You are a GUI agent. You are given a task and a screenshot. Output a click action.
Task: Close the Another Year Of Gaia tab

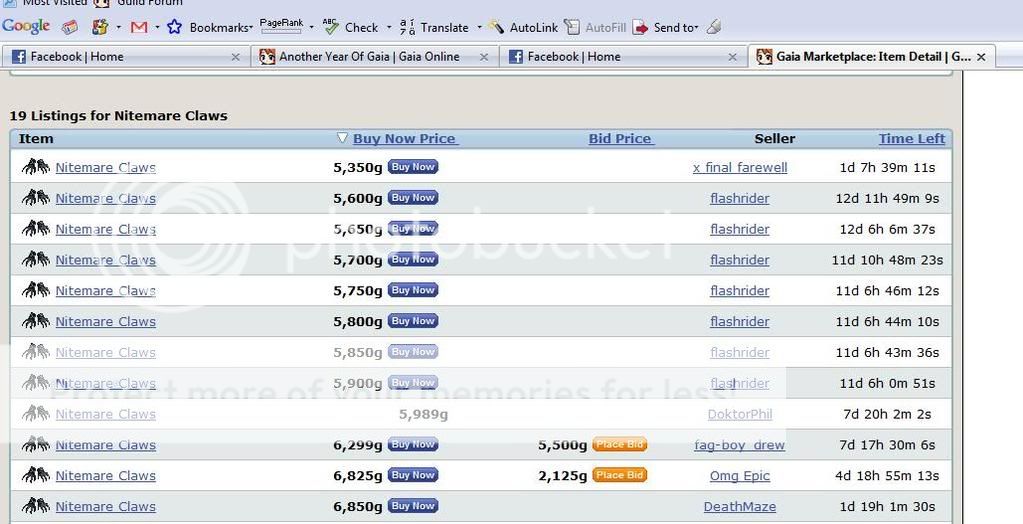tap(487, 57)
